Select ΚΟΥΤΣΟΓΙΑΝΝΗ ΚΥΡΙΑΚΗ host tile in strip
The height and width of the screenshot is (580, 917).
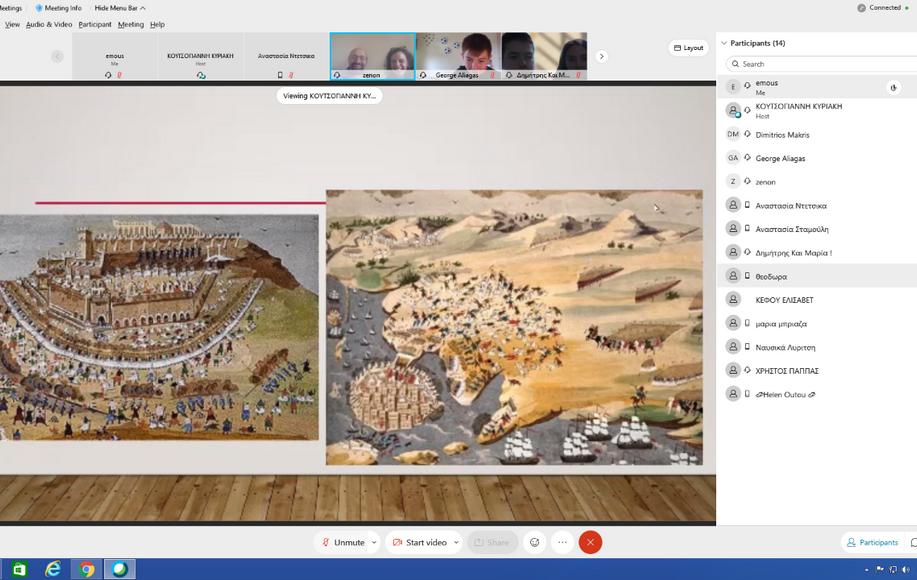point(200,56)
